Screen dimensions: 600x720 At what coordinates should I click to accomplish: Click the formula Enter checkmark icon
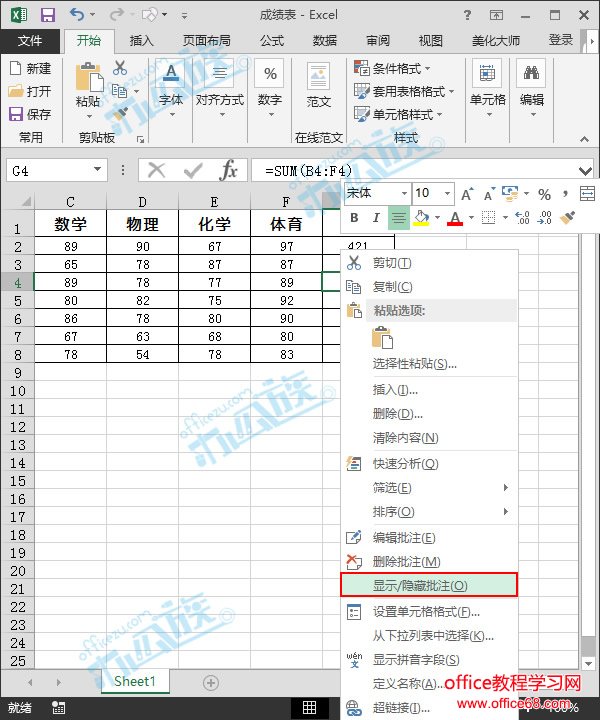click(x=193, y=171)
